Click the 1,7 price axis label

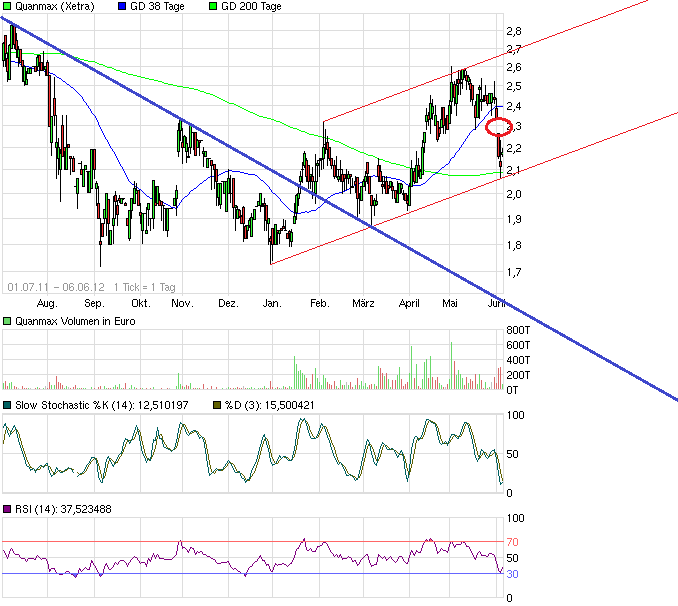pyautogui.click(x=514, y=271)
